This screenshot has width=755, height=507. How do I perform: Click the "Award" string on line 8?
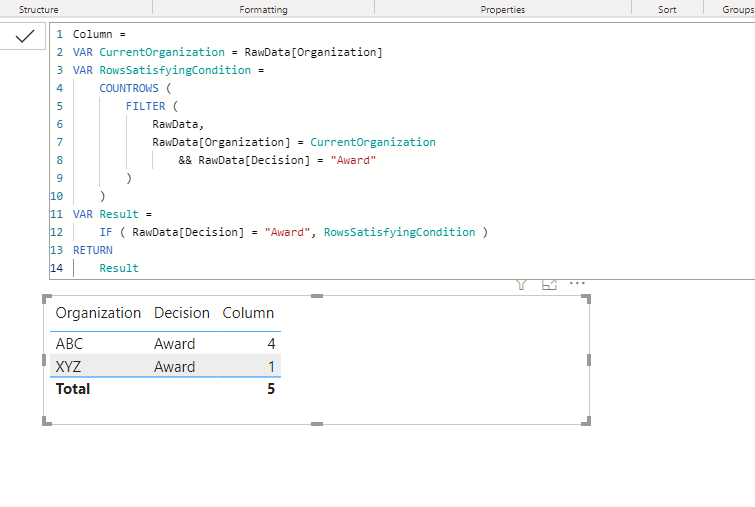pos(353,160)
